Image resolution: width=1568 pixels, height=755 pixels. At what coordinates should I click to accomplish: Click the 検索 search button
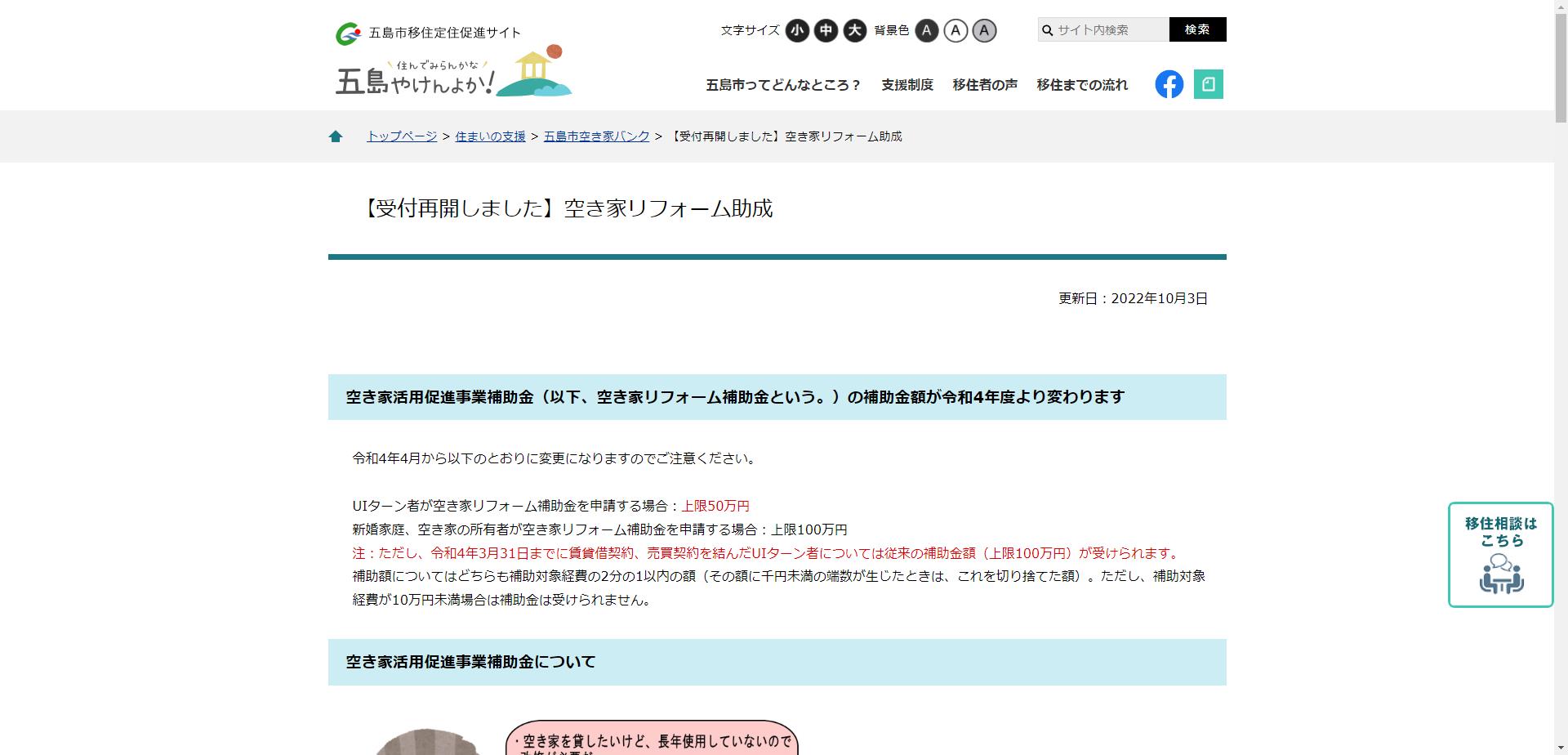click(x=1197, y=29)
